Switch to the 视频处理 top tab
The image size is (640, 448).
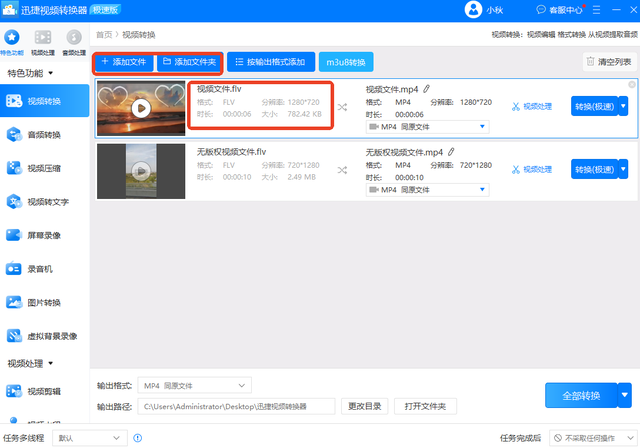point(43,42)
